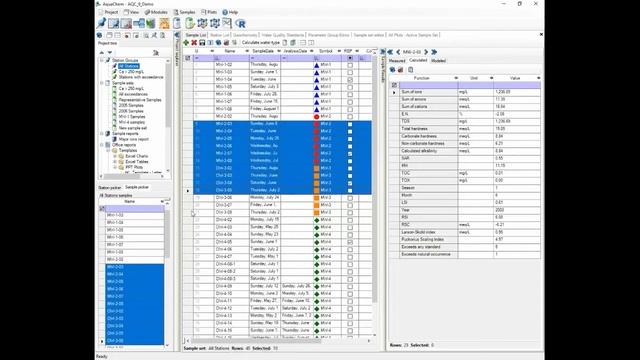Click the green Excel export icon in main toolbar

tap(151, 23)
